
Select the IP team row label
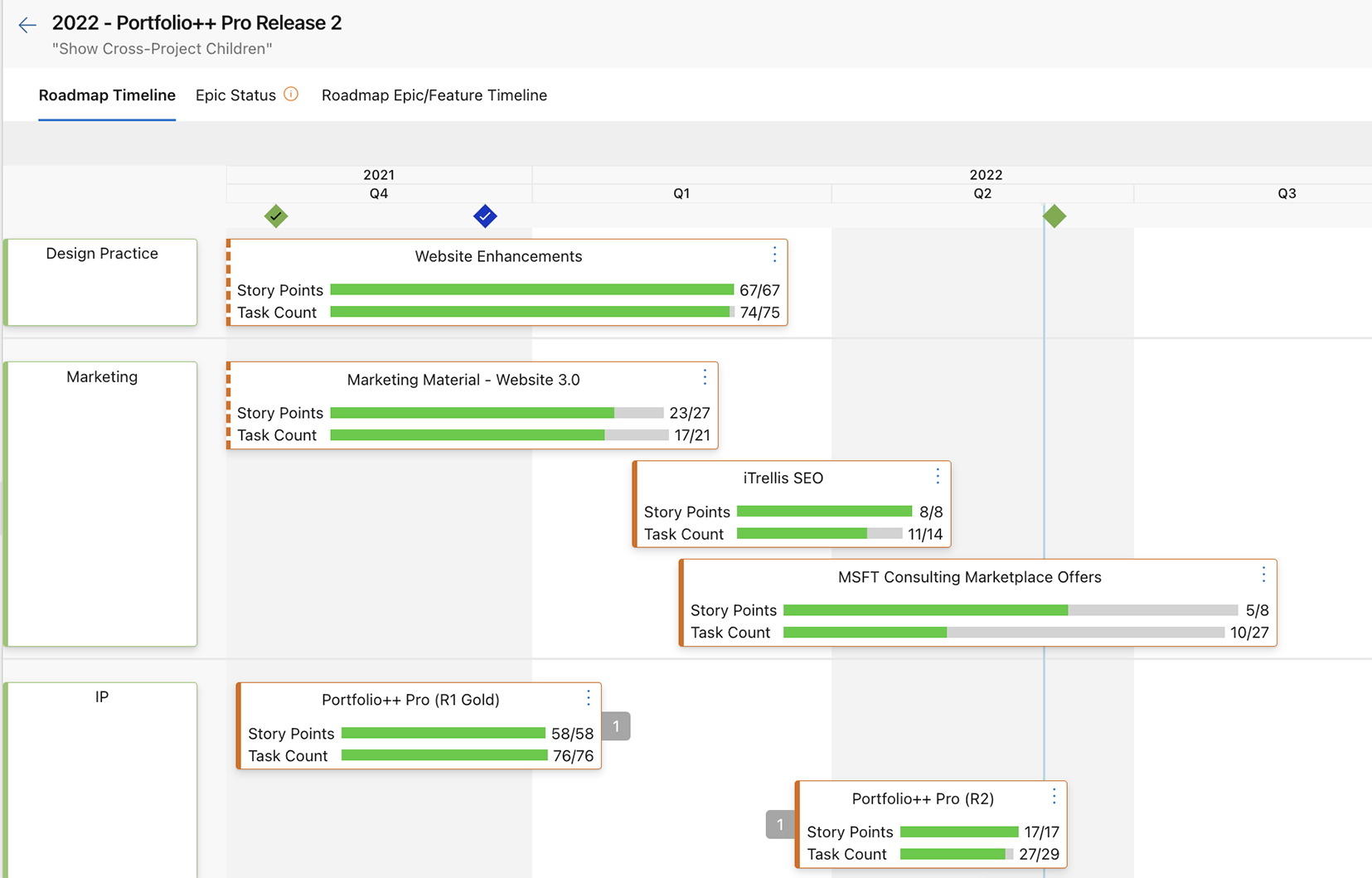[x=102, y=697]
